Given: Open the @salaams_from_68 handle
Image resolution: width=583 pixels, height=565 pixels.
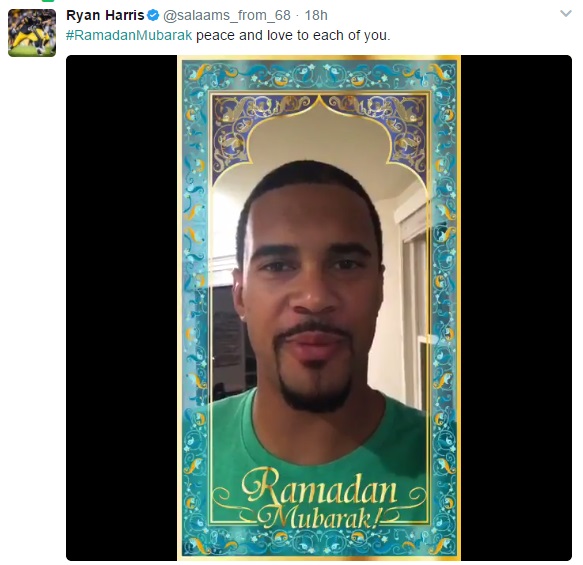Looking at the screenshot, I should tap(227, 16).
